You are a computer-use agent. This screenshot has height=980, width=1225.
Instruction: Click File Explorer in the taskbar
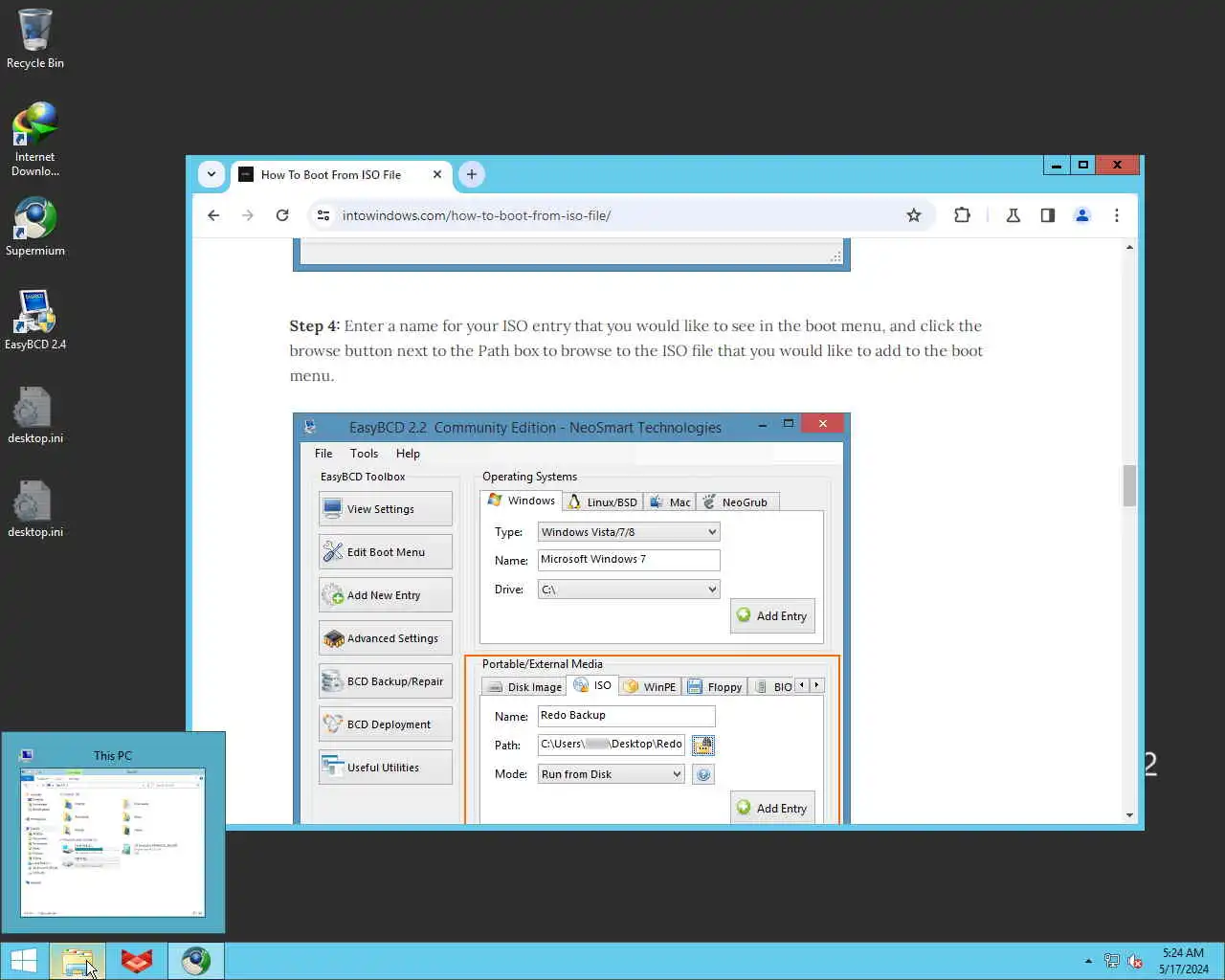click(78, 961)
